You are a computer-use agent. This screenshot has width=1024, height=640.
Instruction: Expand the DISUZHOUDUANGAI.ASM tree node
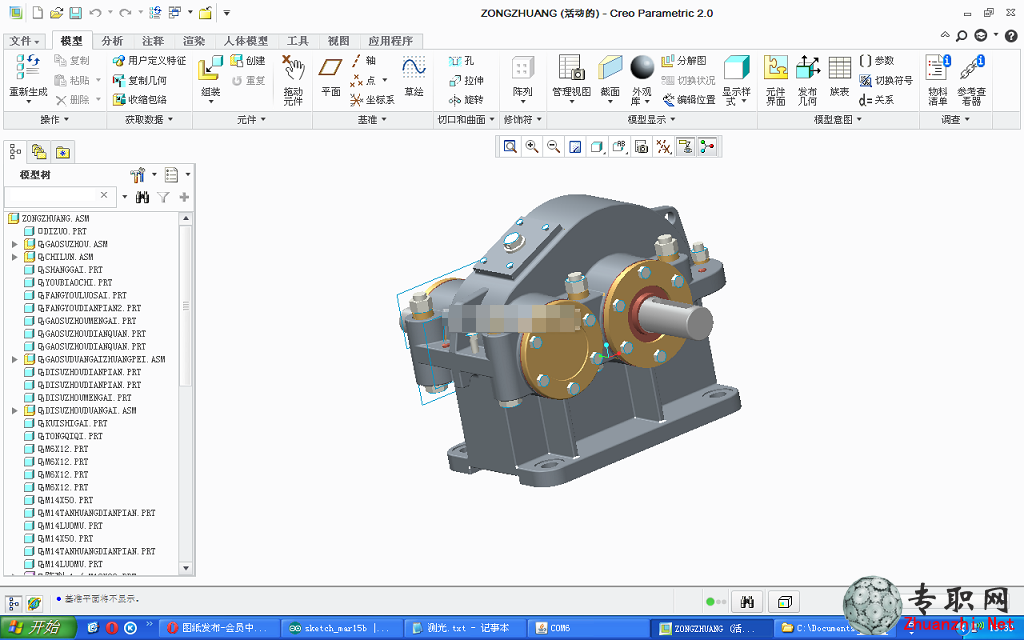pos(14,411)
